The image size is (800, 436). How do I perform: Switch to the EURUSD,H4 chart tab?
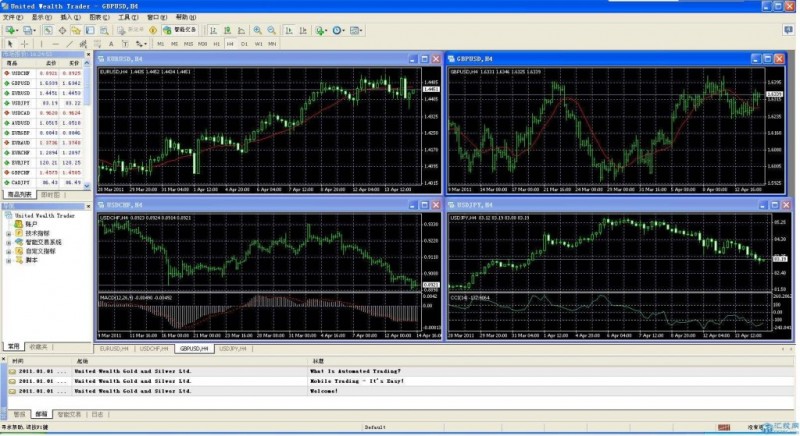tap(114, 349)
